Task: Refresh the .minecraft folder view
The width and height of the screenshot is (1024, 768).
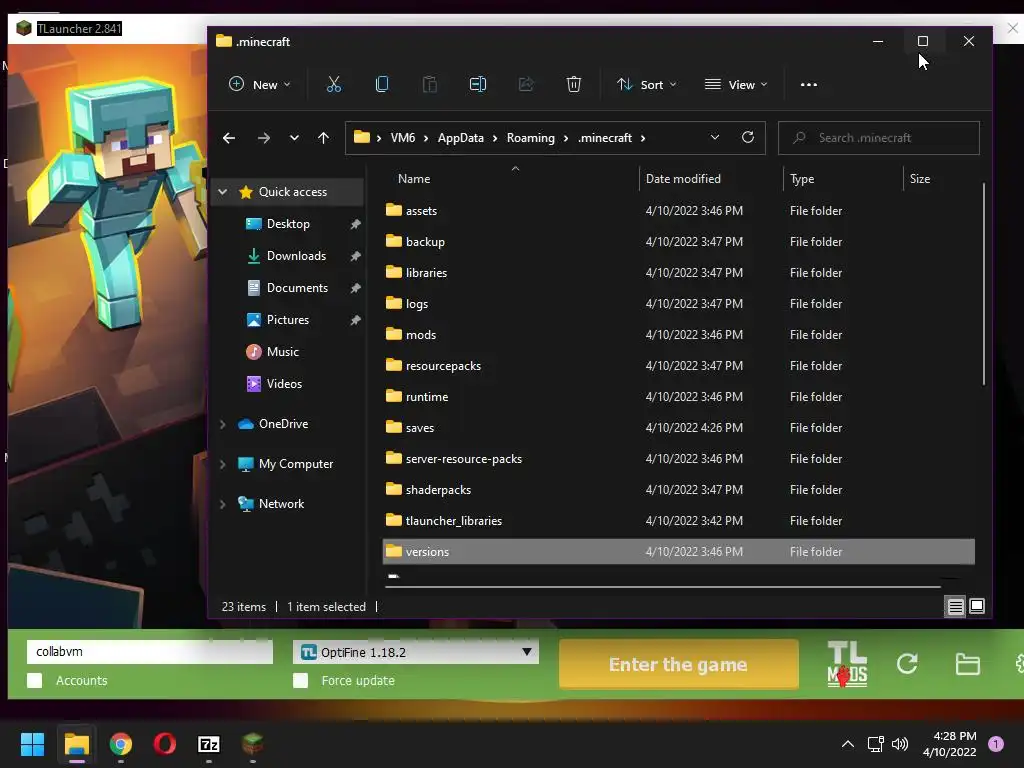Action: (748, 137)
